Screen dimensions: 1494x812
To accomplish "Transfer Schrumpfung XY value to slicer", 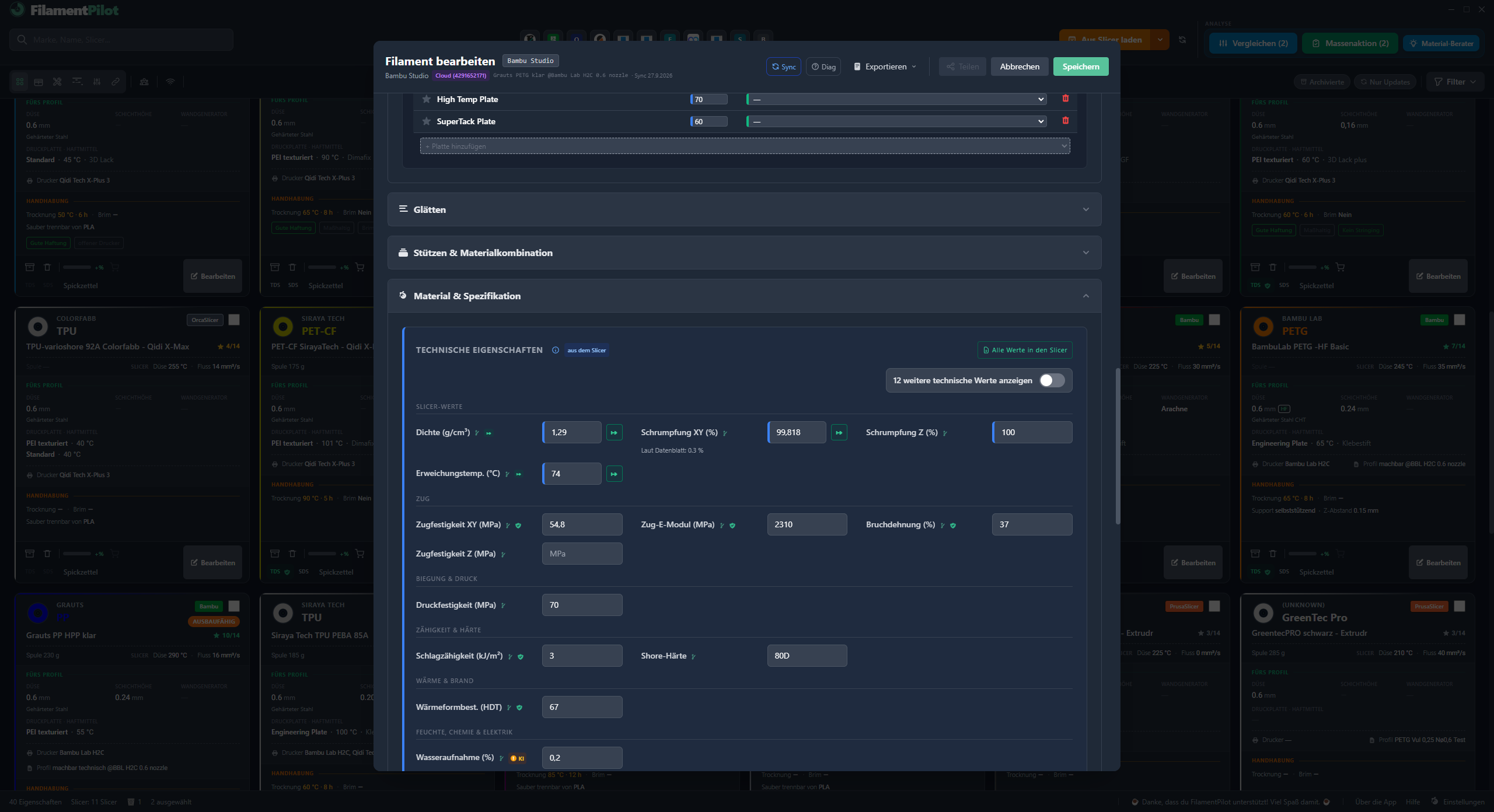I will 839,432.
